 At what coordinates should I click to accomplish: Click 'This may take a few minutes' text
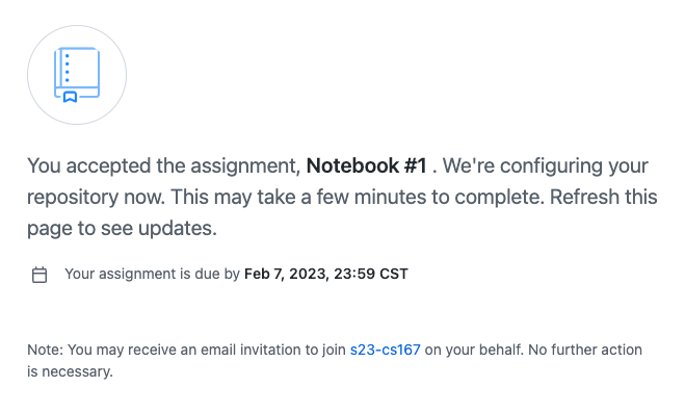click(298, 197)
